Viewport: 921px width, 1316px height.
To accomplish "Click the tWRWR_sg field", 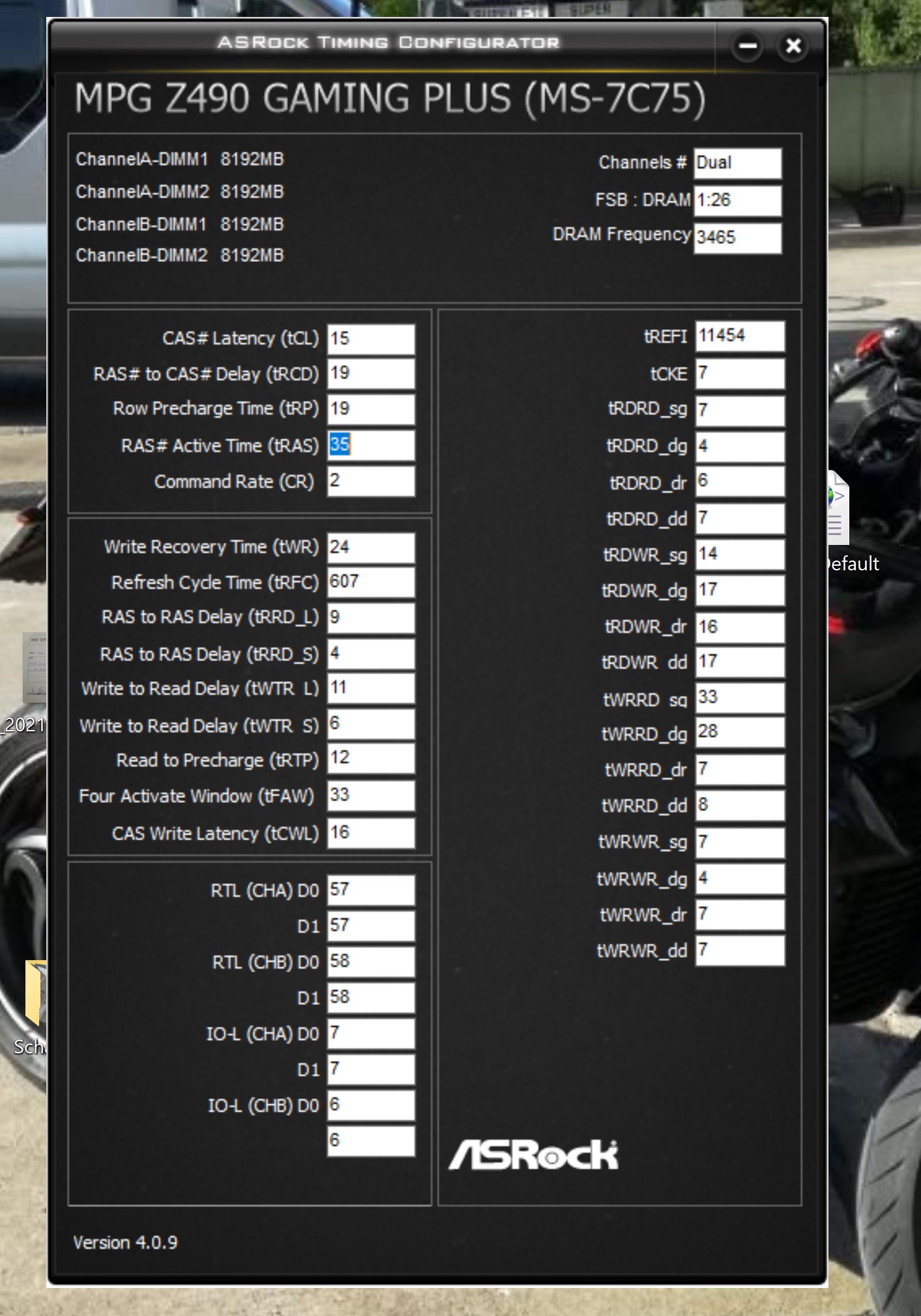I will click(740, 843).
